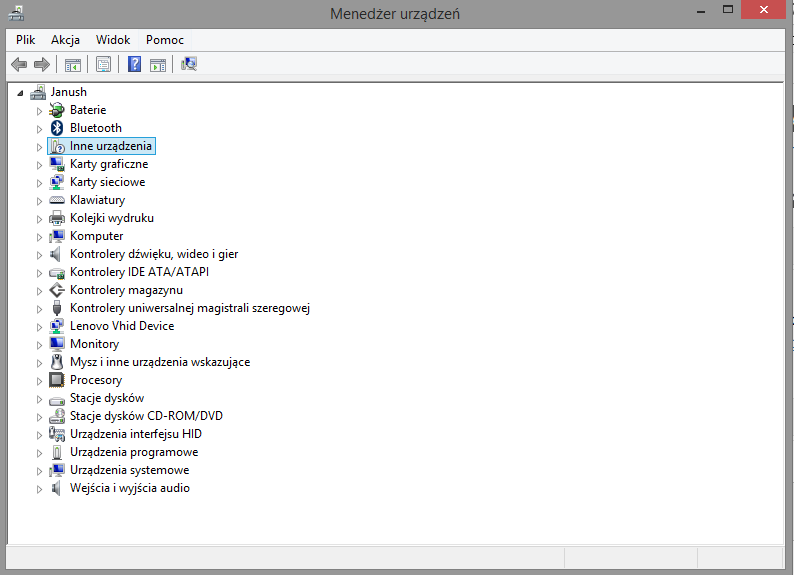
Task: Click the blue Help question mark icon
Action: click(x=134, y=64)
